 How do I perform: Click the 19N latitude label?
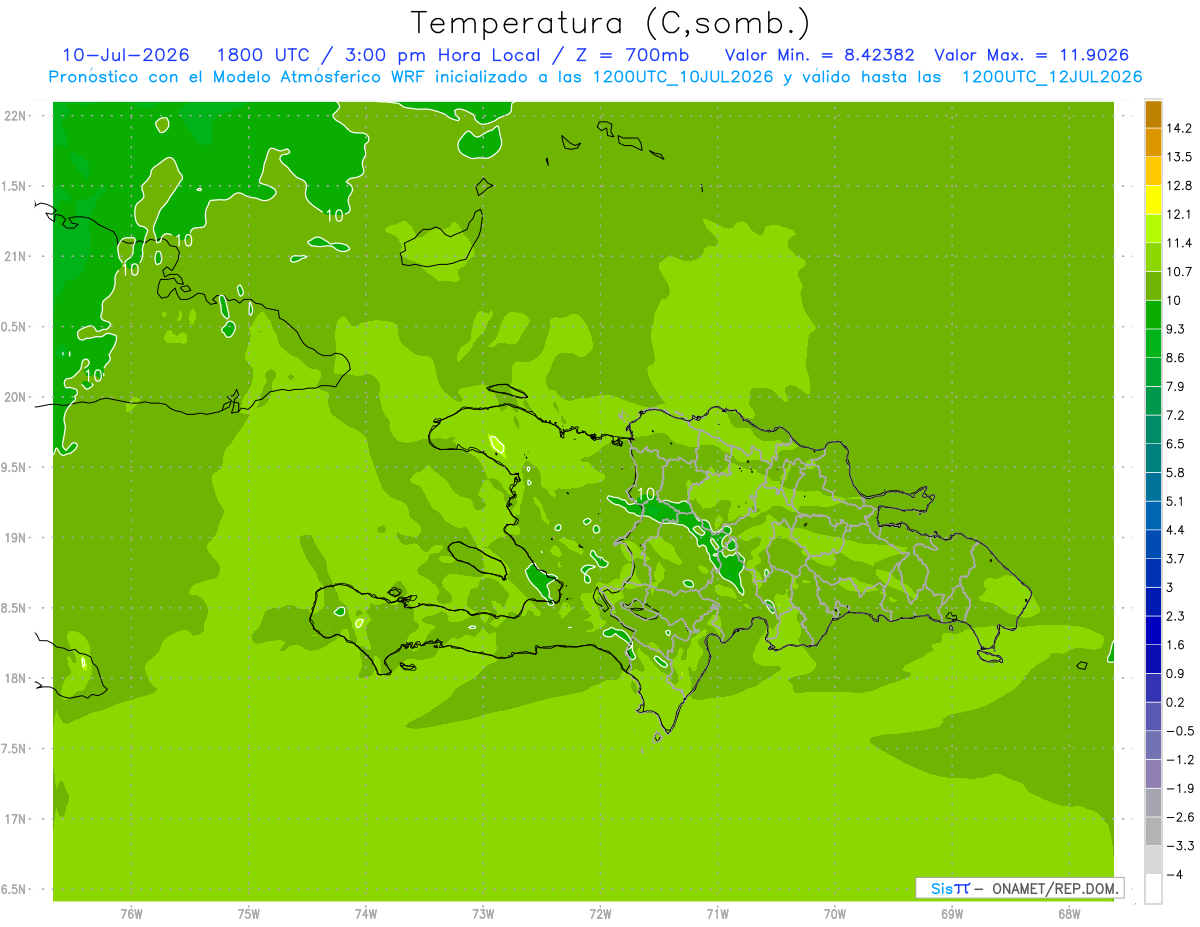[14, 538]
